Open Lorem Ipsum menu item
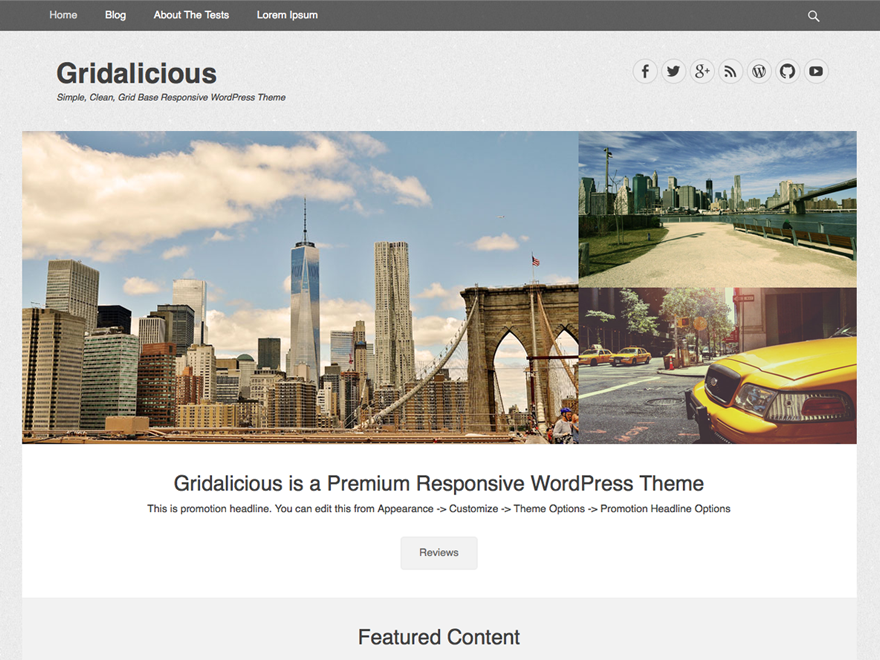880x660 pixels. (x=287, y=15)
